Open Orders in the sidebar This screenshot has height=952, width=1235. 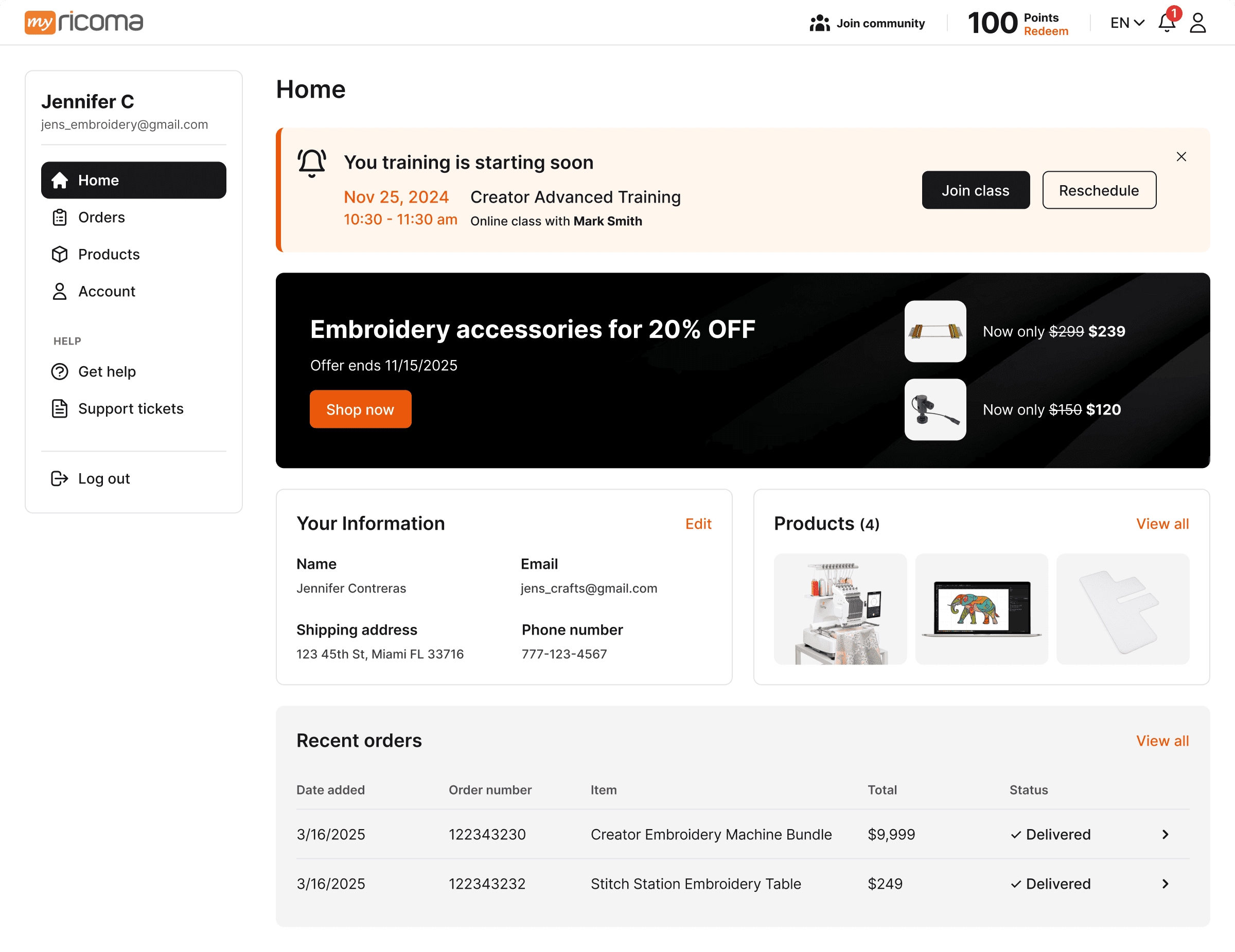pos(133,217)
